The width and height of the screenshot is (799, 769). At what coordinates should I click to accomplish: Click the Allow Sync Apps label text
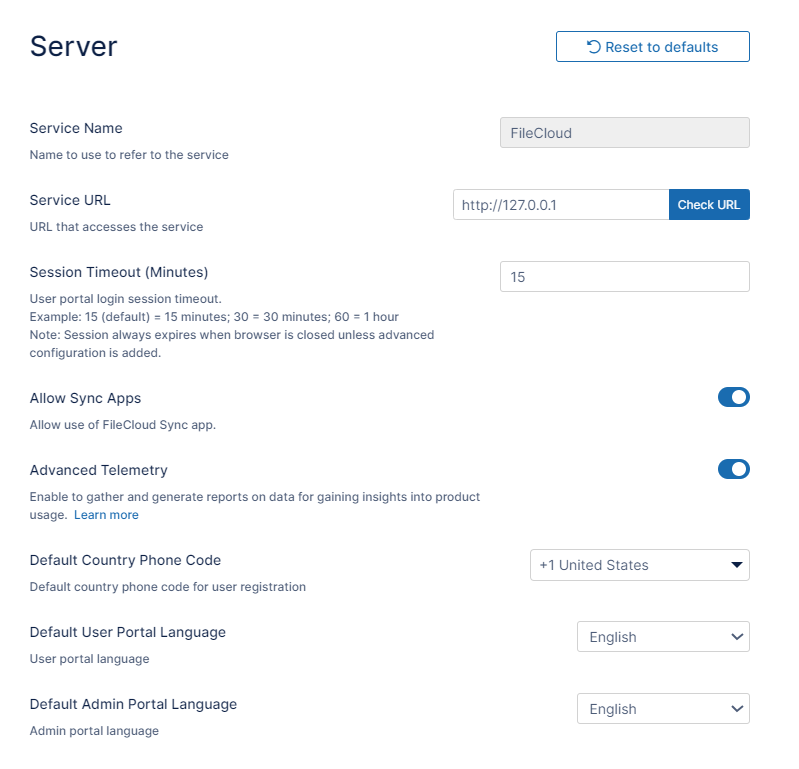click(85, 398)
